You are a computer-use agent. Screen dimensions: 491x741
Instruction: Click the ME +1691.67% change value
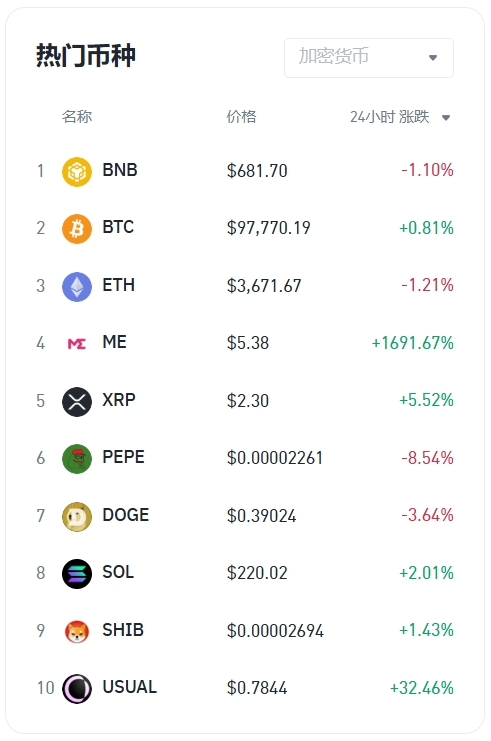tap(413, 343)
